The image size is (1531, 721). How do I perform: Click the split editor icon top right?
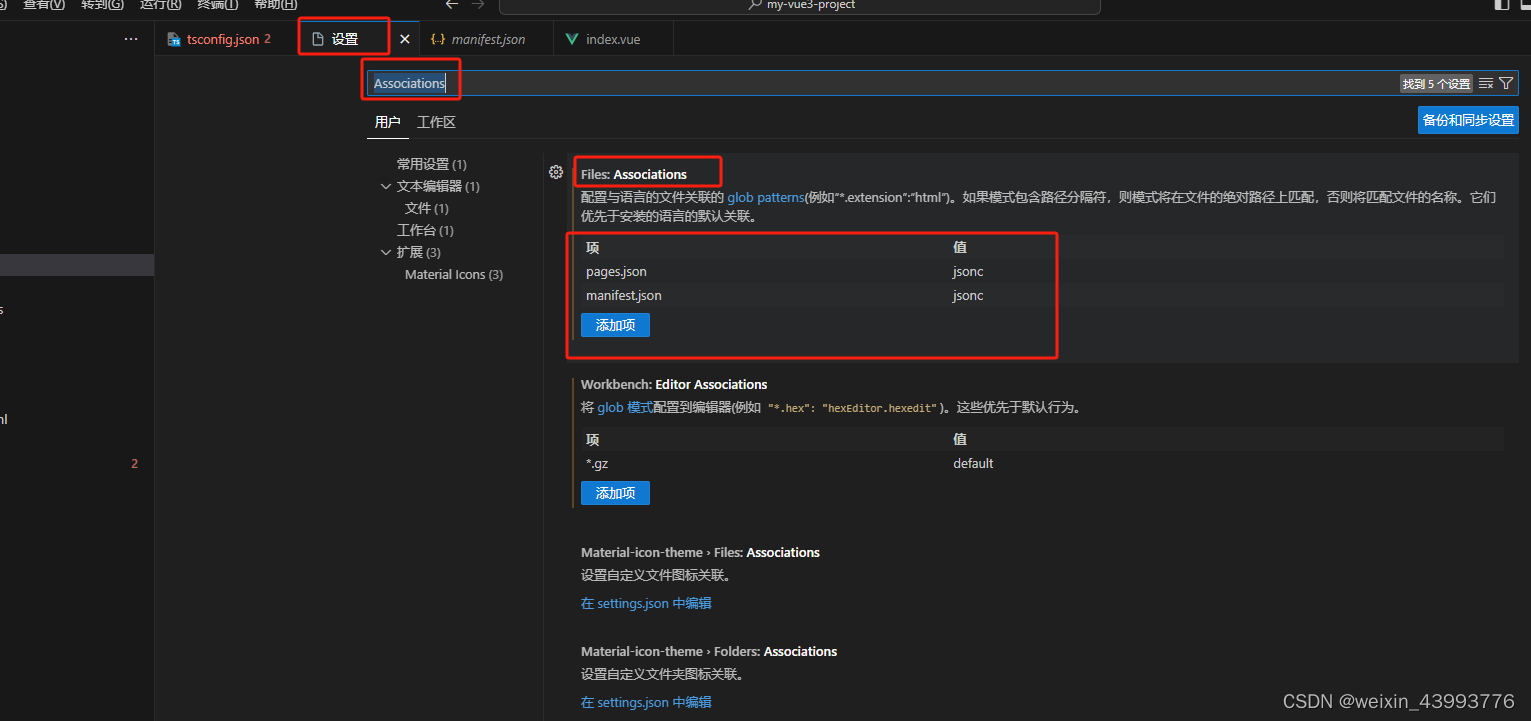[x=1501, y=5]
